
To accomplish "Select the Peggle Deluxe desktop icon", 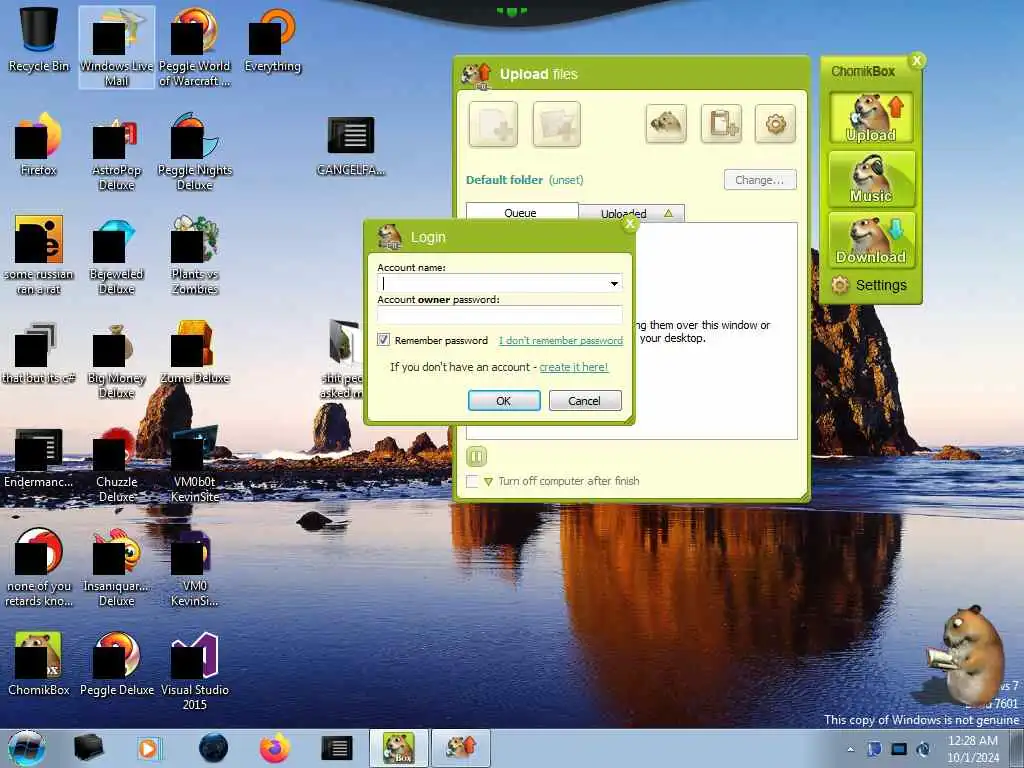I will click(x=116, y=664).
